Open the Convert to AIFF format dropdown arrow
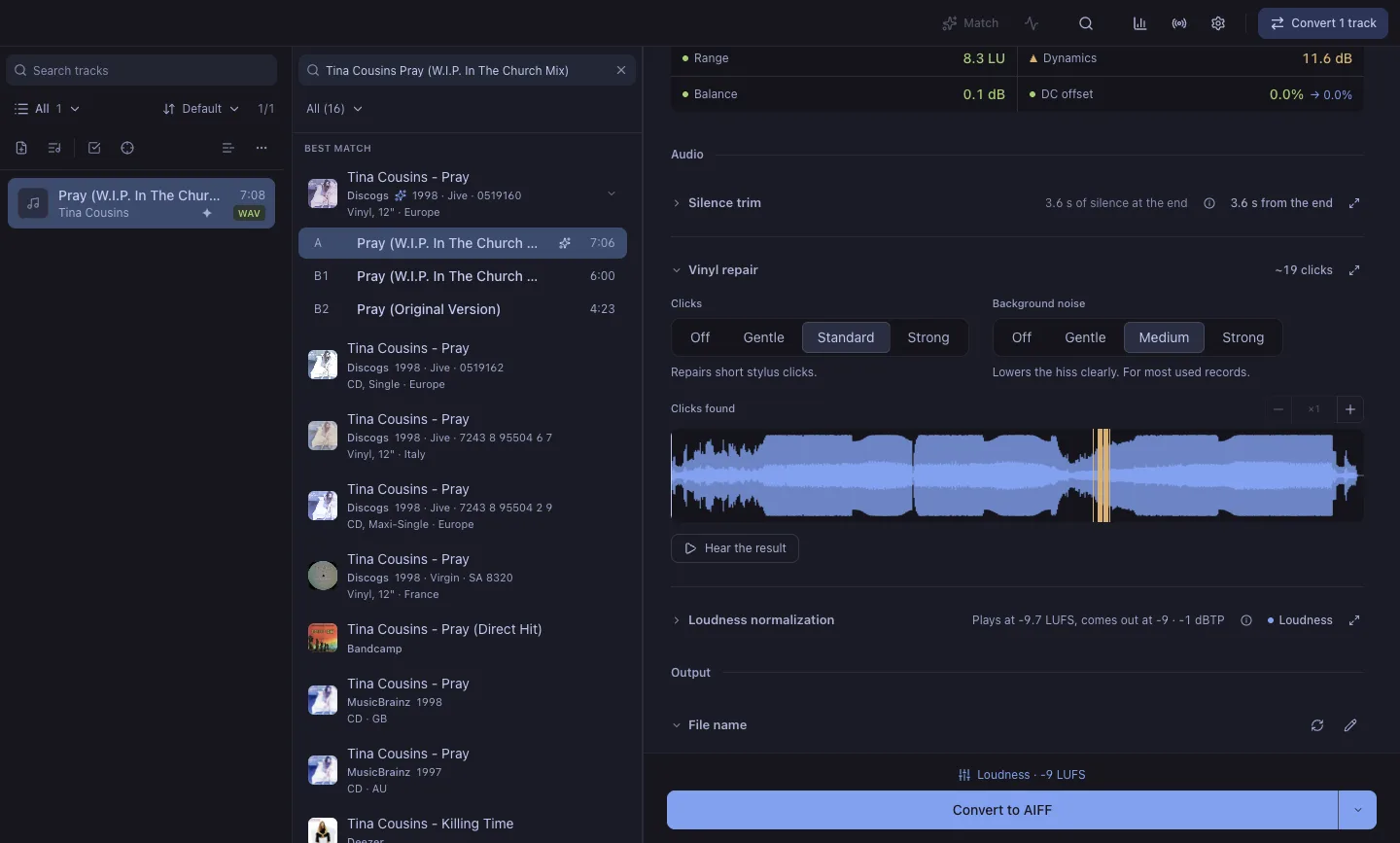This screenshot has width=1400, height=843. click(1358, 810)
